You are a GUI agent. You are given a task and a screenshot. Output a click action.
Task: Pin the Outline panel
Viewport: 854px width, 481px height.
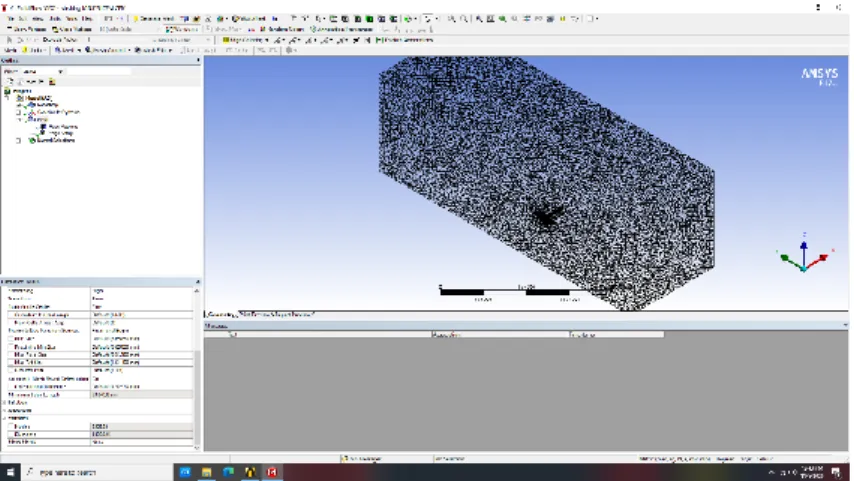tap(198, 60)
